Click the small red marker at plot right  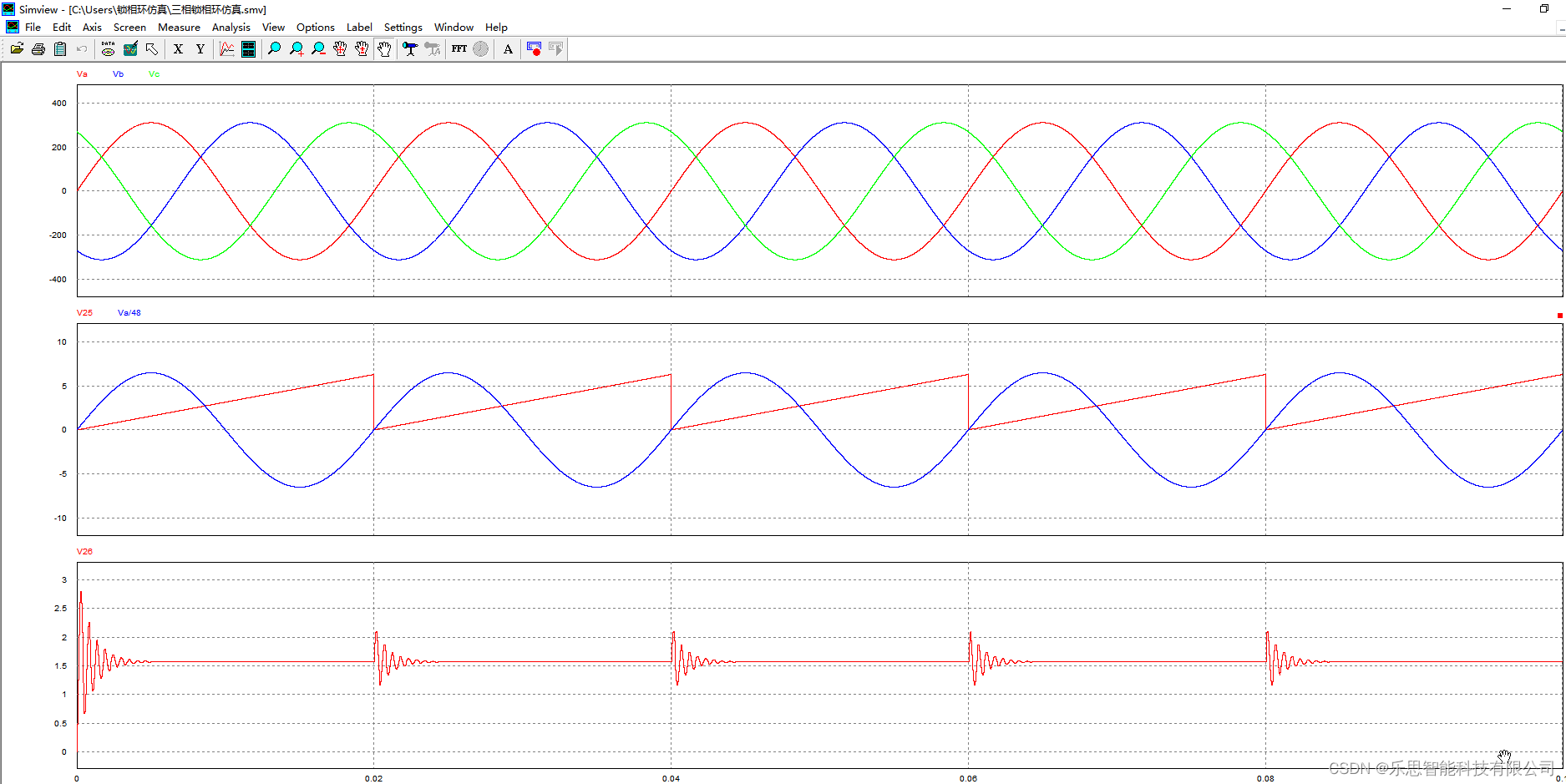(x=1559, y=316)
